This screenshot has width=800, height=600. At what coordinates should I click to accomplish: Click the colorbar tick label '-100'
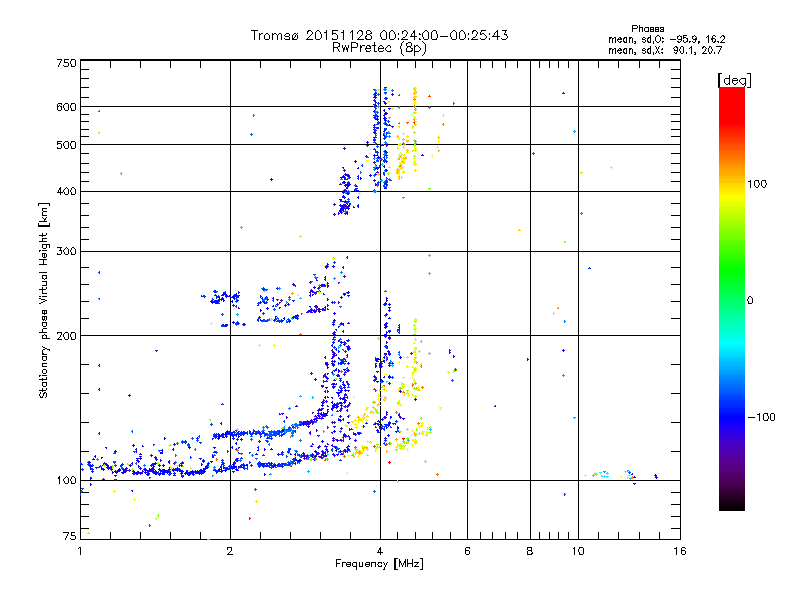(x=762, y=417)
